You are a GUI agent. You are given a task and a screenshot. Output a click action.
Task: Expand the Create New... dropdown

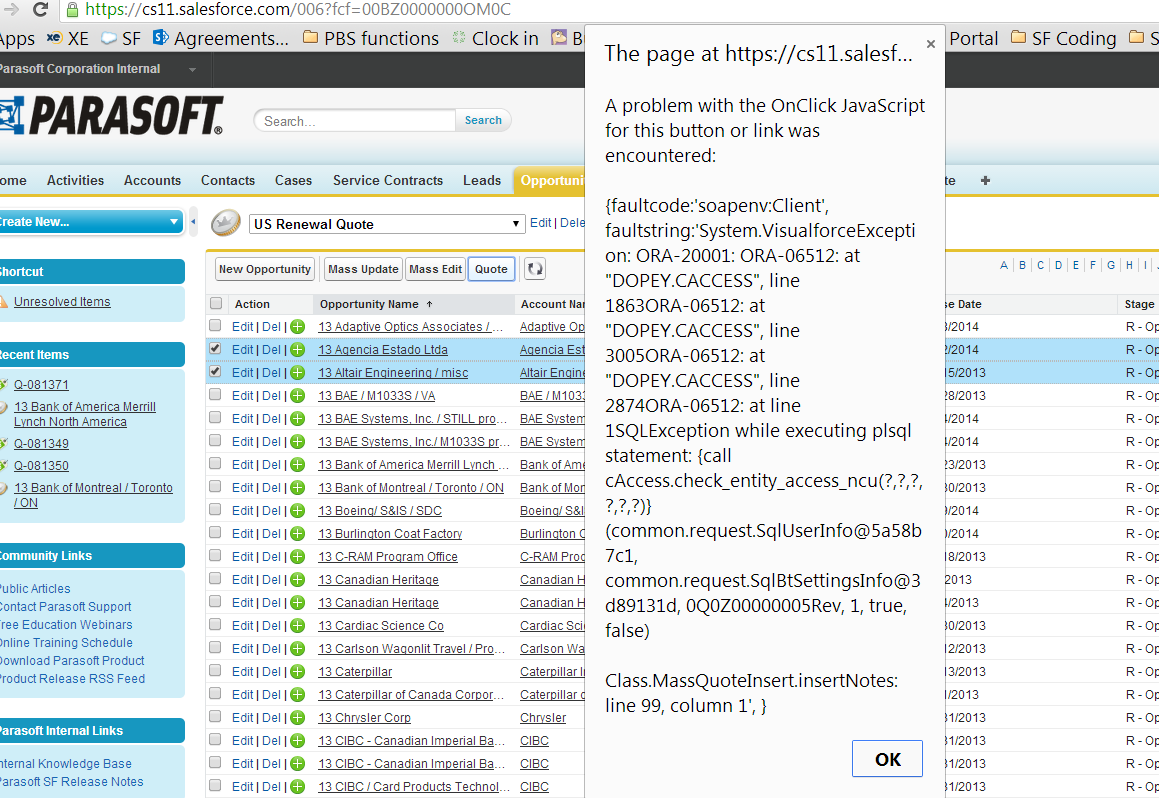coord(90,222)
